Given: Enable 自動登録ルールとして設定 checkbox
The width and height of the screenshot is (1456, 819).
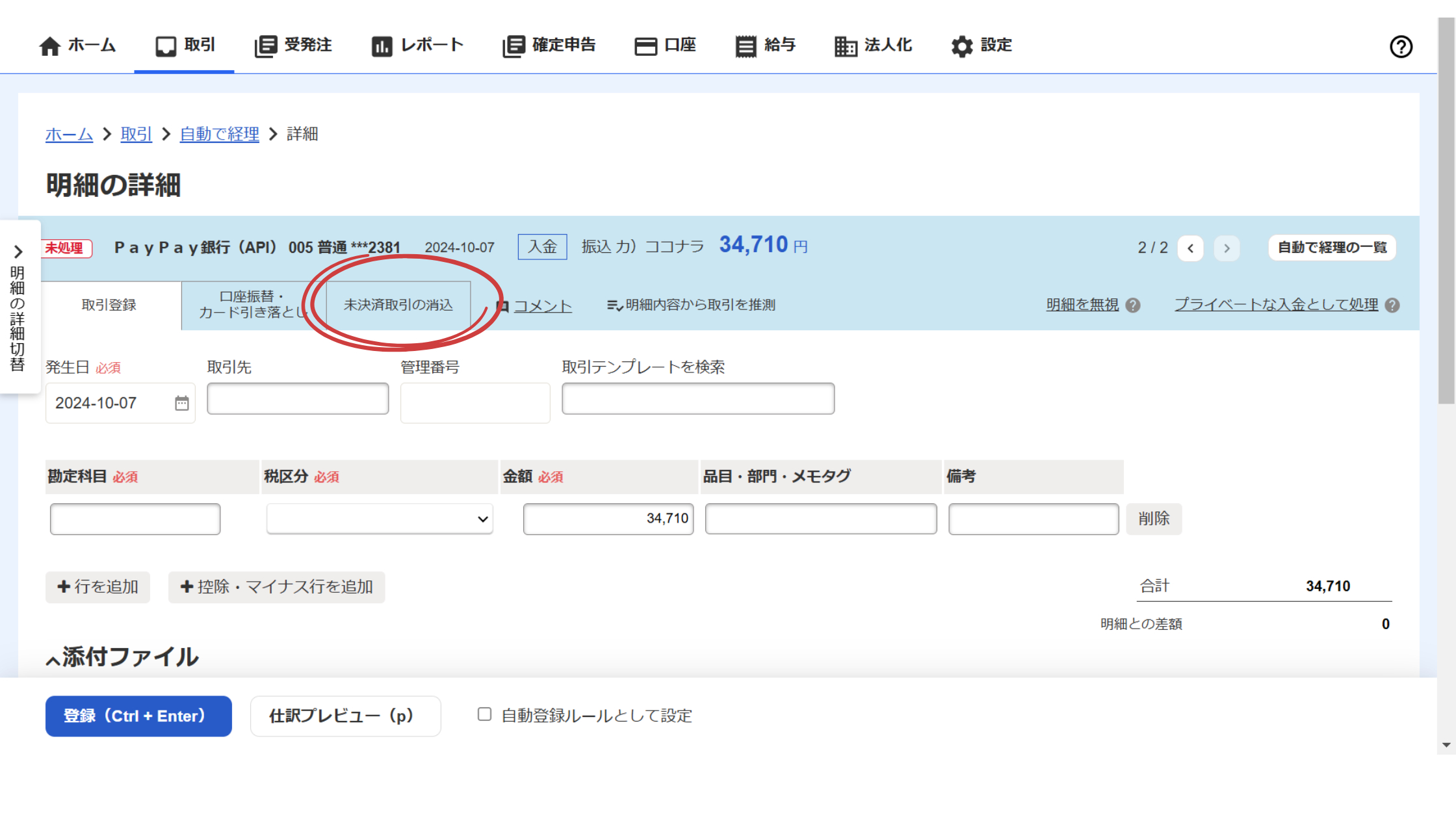Looking at the screenshot, I should click(484, 714).
